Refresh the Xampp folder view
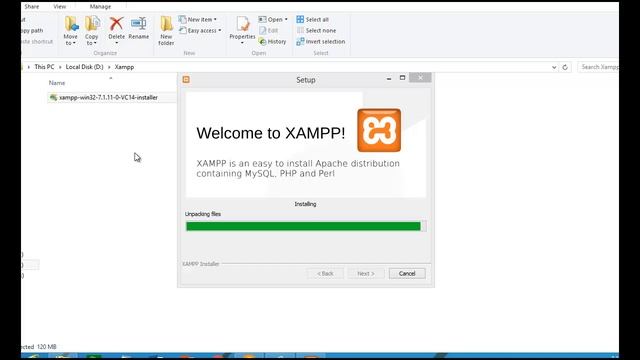 click(x=565, y=67)
